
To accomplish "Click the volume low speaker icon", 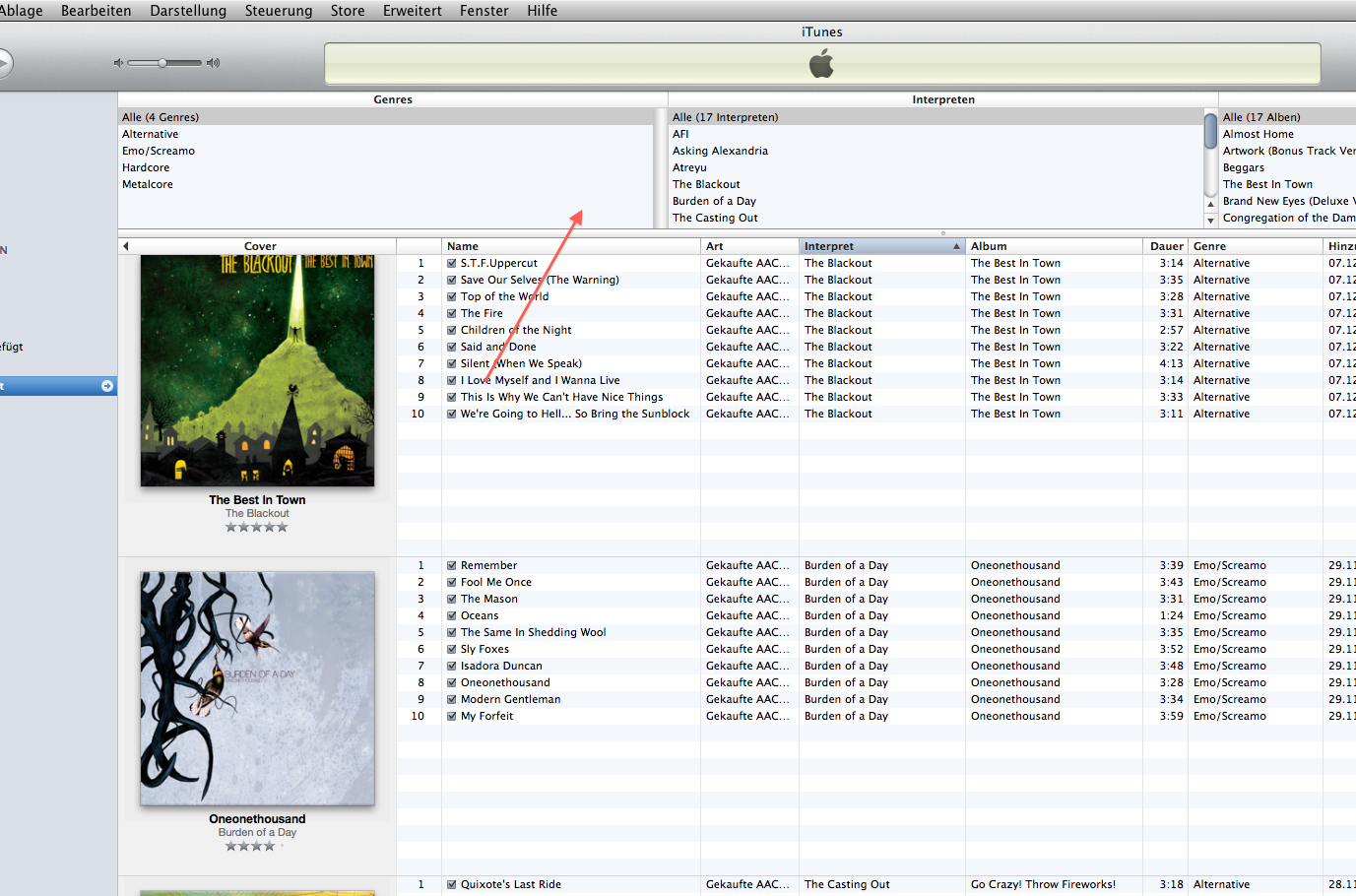I will pos(118,63).
